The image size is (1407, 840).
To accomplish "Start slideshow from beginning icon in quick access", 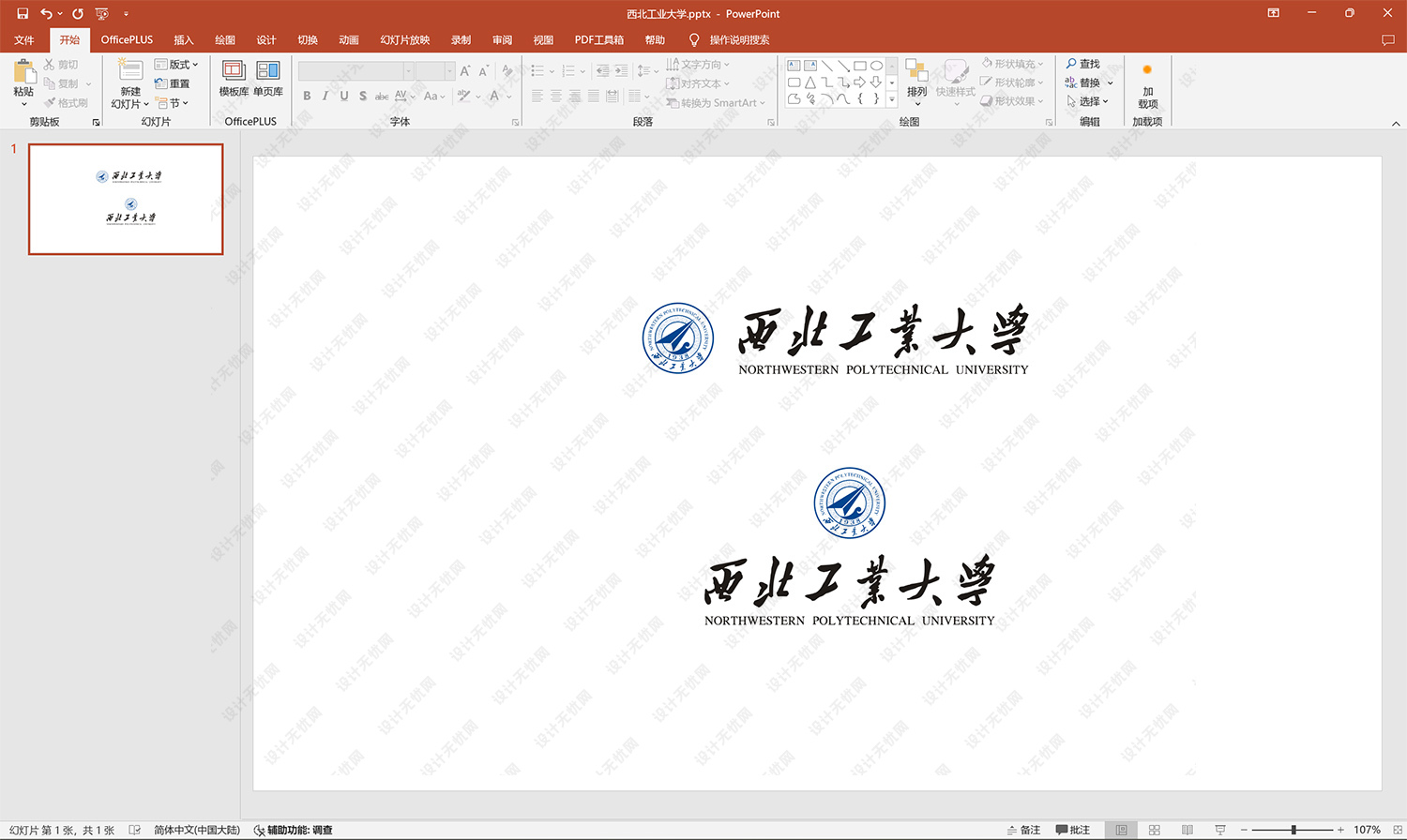I will 102,13.
